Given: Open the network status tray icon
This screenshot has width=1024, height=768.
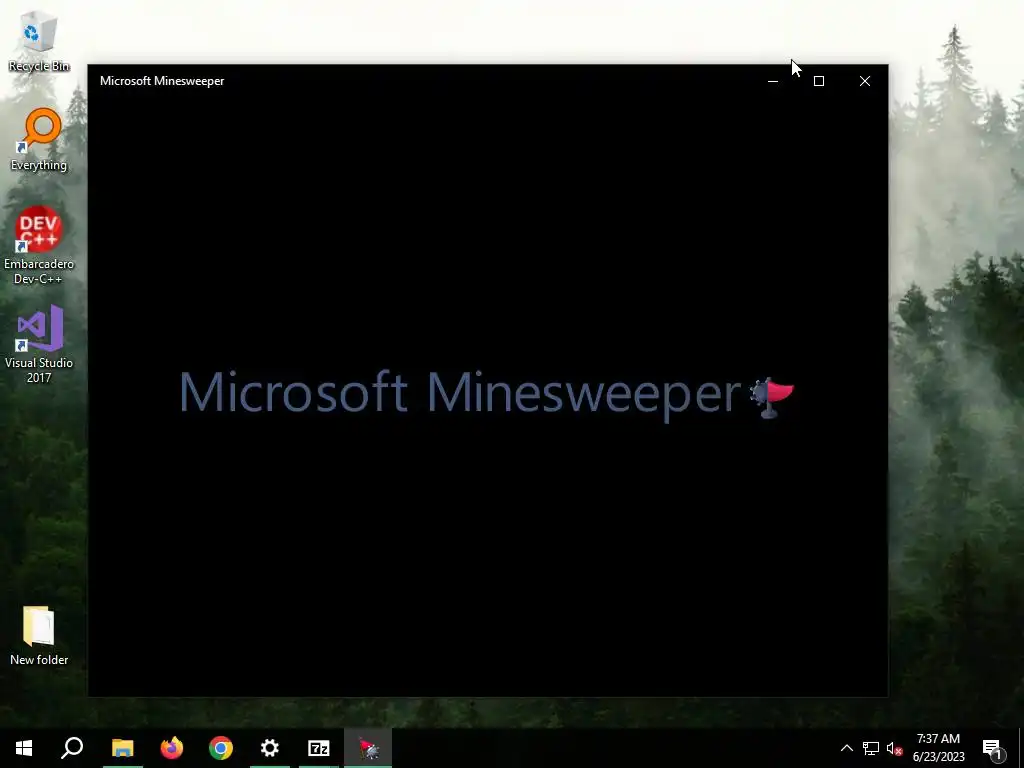Looking at the screenshot, I should coord(871,748).
